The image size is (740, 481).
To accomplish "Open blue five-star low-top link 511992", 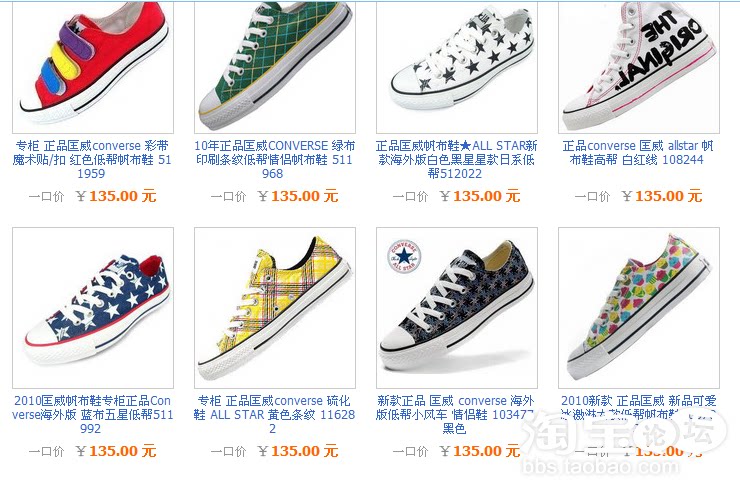I will tap(92, 414).
